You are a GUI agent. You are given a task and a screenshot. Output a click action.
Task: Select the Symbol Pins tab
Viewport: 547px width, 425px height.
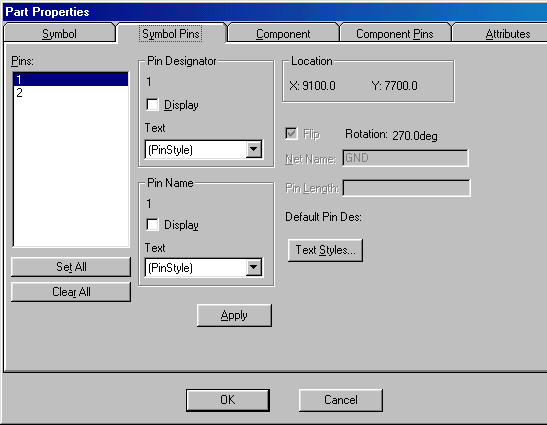pos(171,34)
